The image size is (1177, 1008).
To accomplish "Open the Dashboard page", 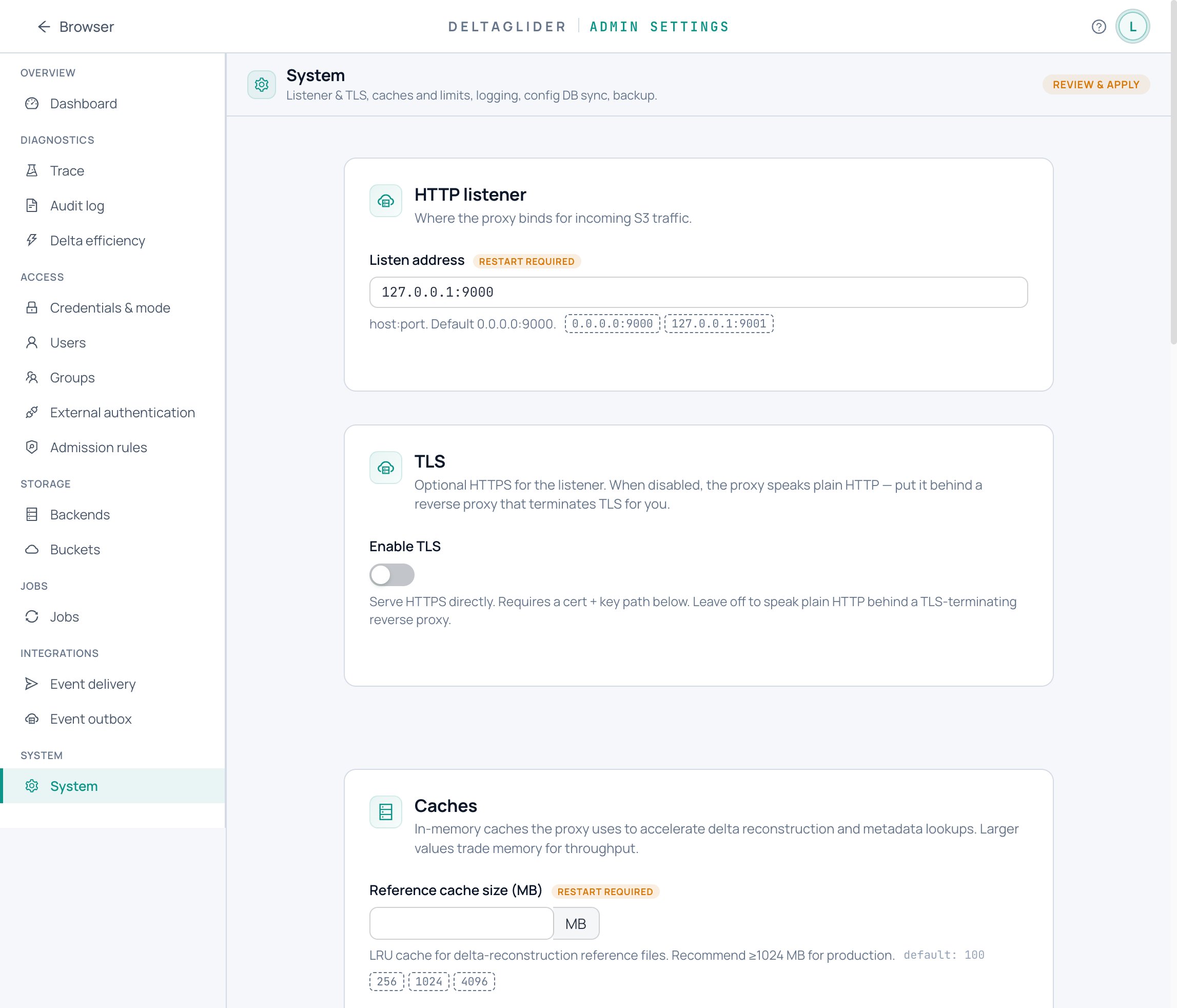I will 112,103.
